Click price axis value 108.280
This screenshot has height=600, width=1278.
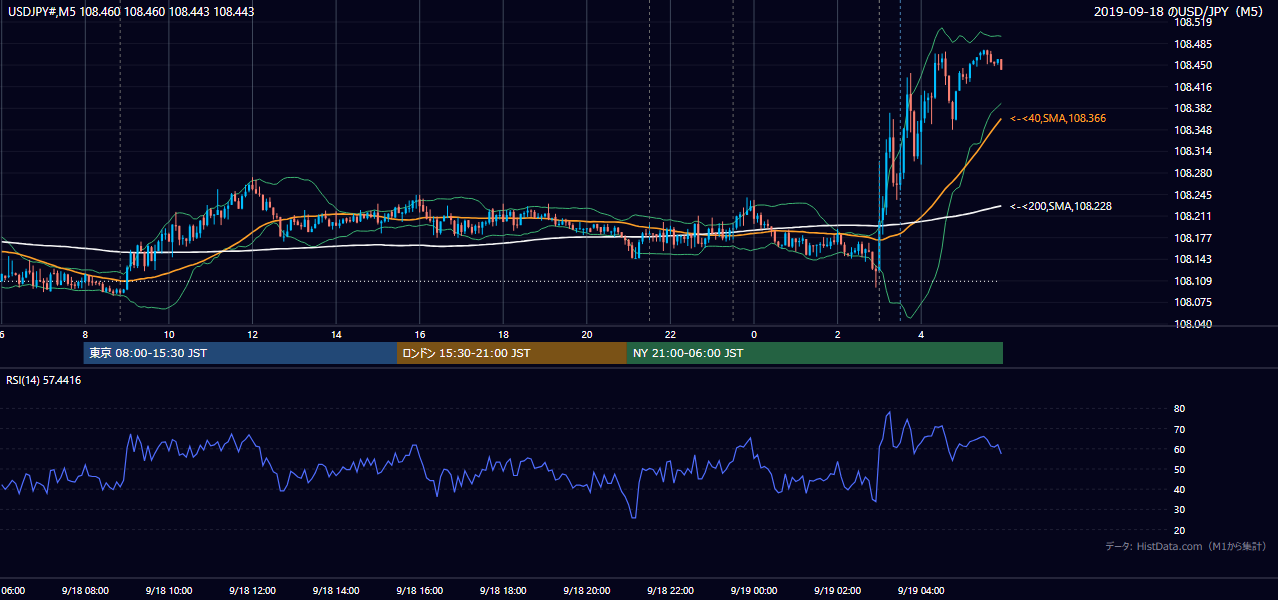[x=1191, y=173]
